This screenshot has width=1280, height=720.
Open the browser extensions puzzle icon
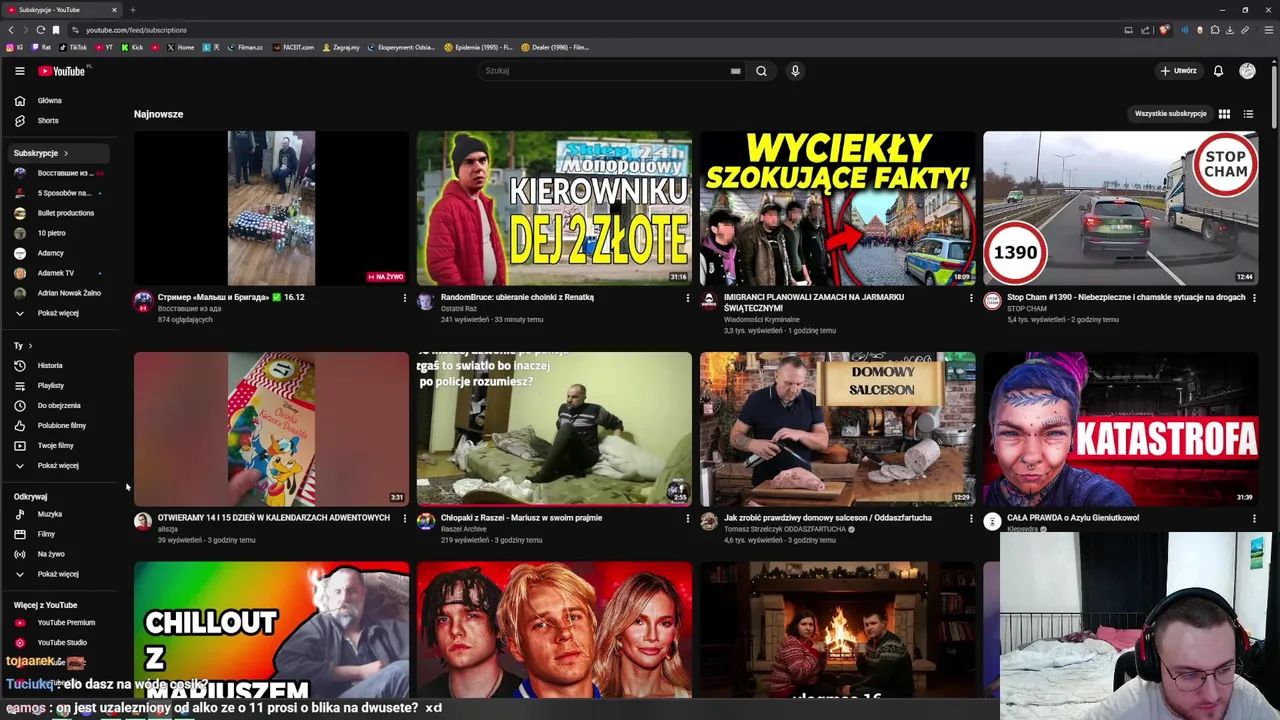click(x=1215, y=30)
